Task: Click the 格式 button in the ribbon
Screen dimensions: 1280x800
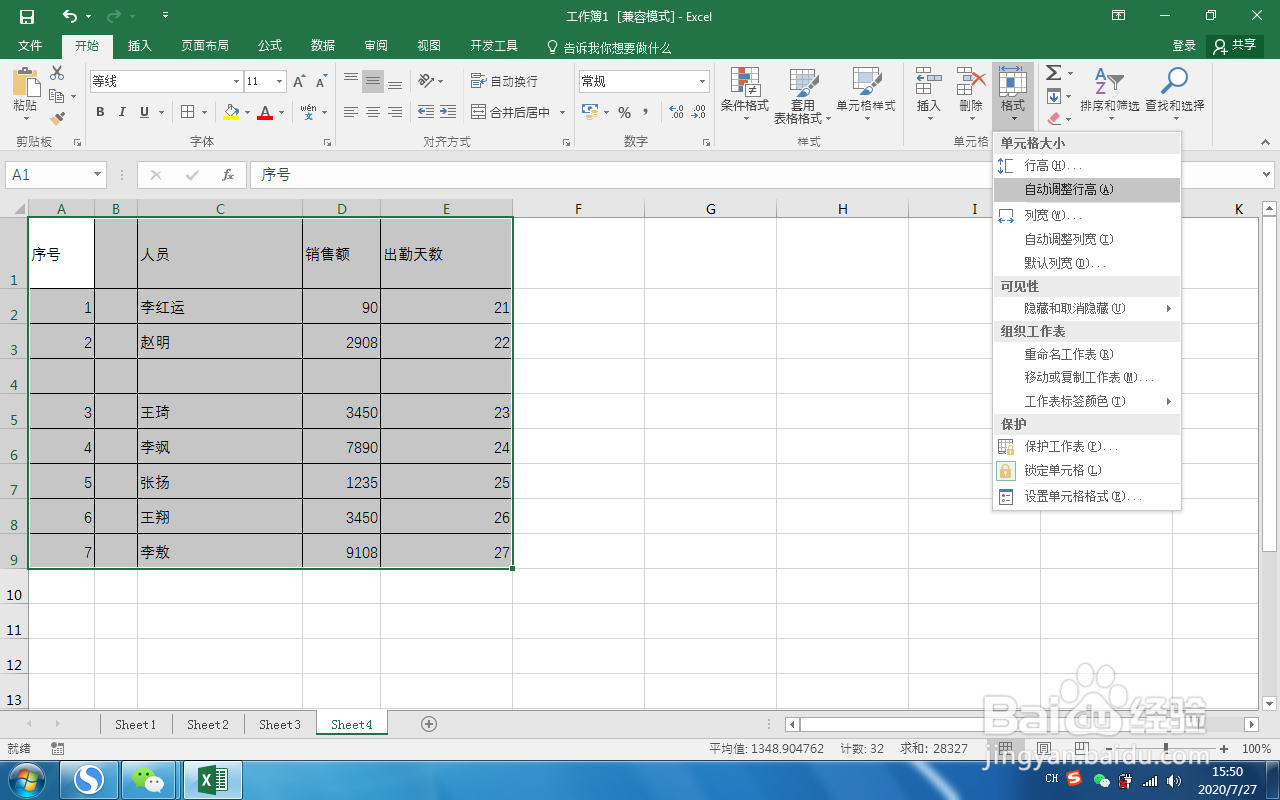Action: (1013, 96)
